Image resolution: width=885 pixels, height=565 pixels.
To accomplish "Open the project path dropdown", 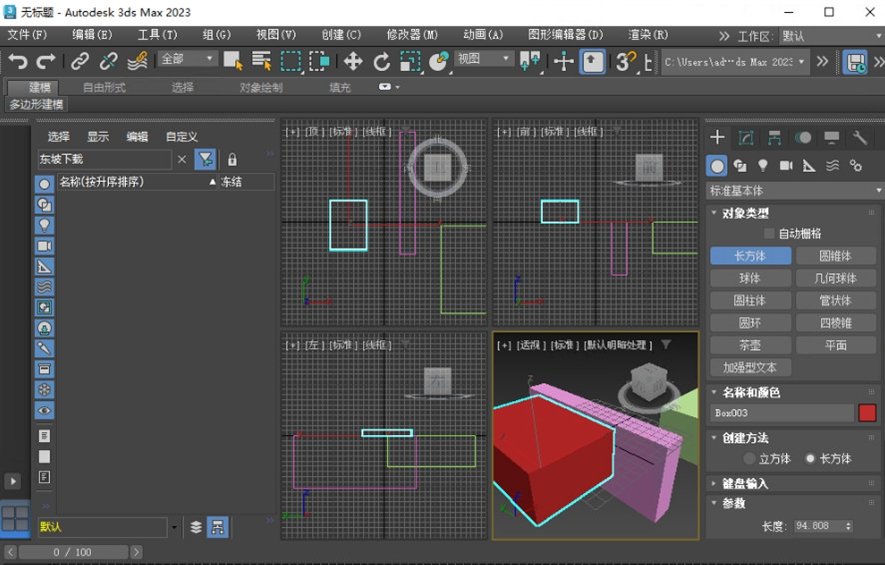I will 735,62.
